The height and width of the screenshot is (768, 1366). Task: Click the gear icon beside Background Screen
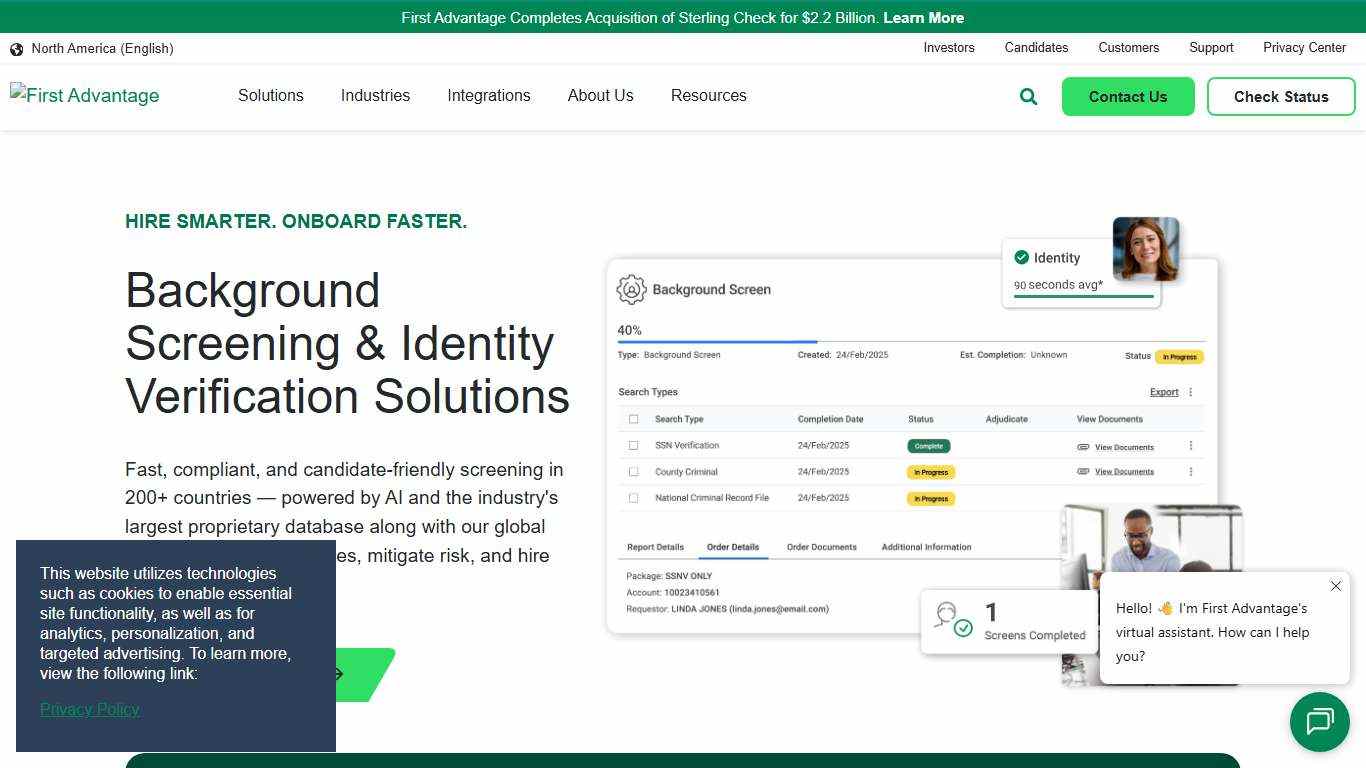[x=630, y=289]
